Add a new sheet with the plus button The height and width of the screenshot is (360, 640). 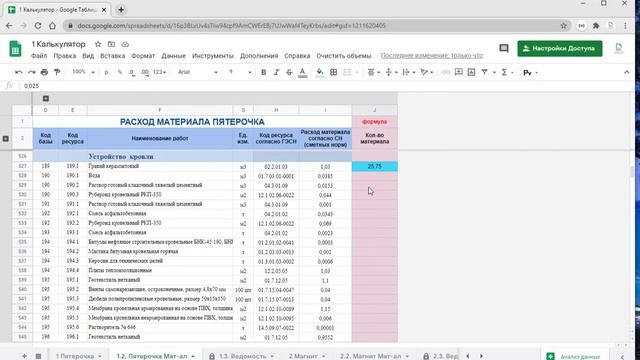tap(24, 356)
